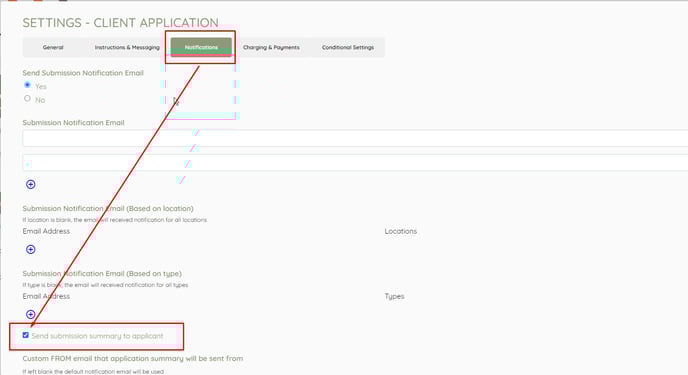
Task: Add type-based notification email row
Action: (31, 314)
